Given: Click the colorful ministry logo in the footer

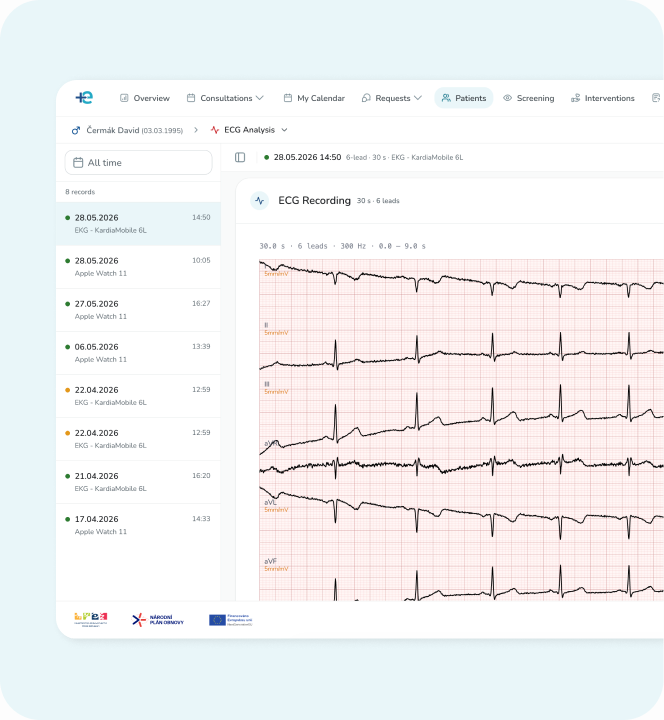Looking at the screenshot, I should 90,619.
